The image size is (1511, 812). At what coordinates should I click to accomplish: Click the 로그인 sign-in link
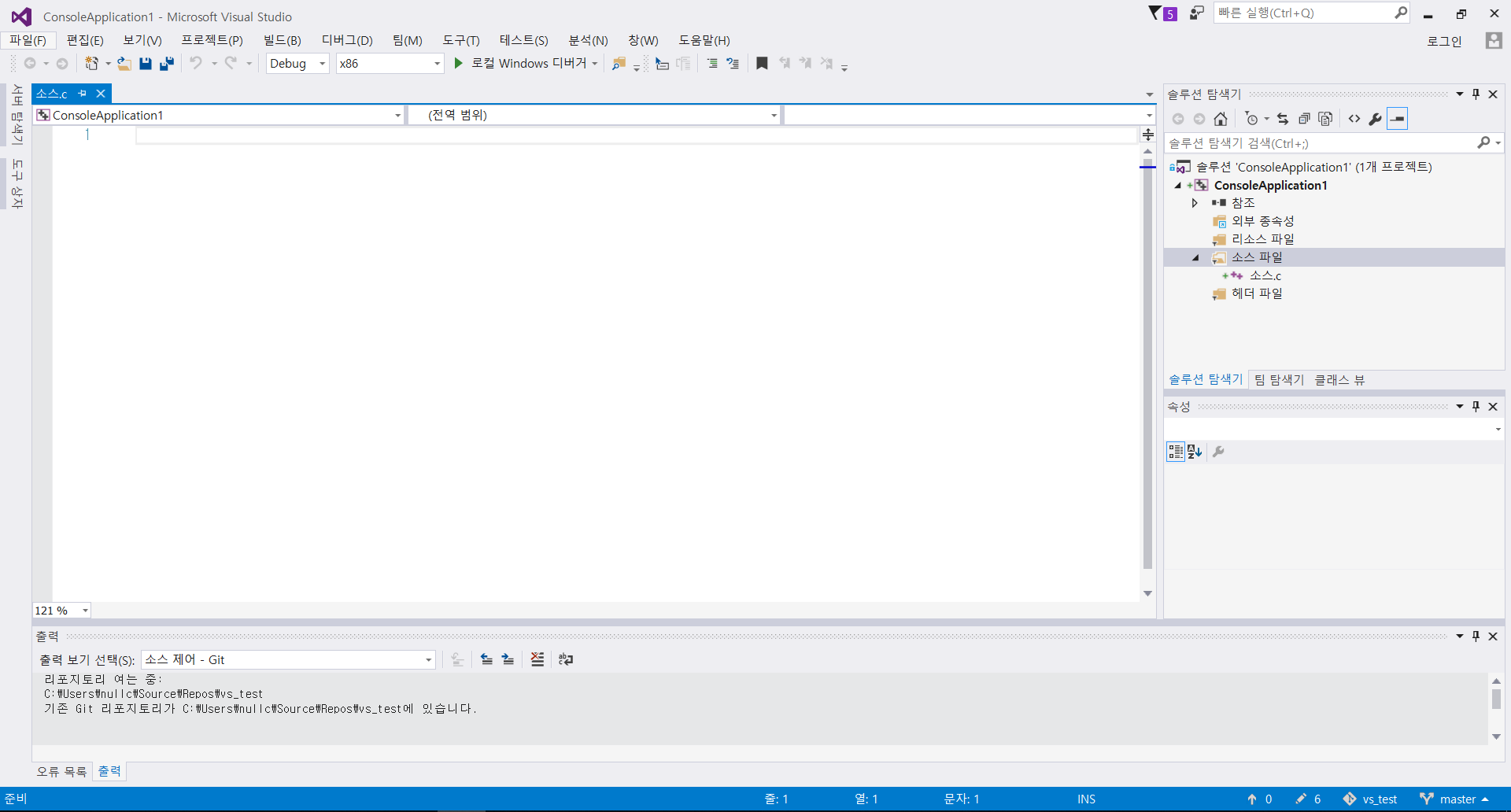pos(1444,41)
